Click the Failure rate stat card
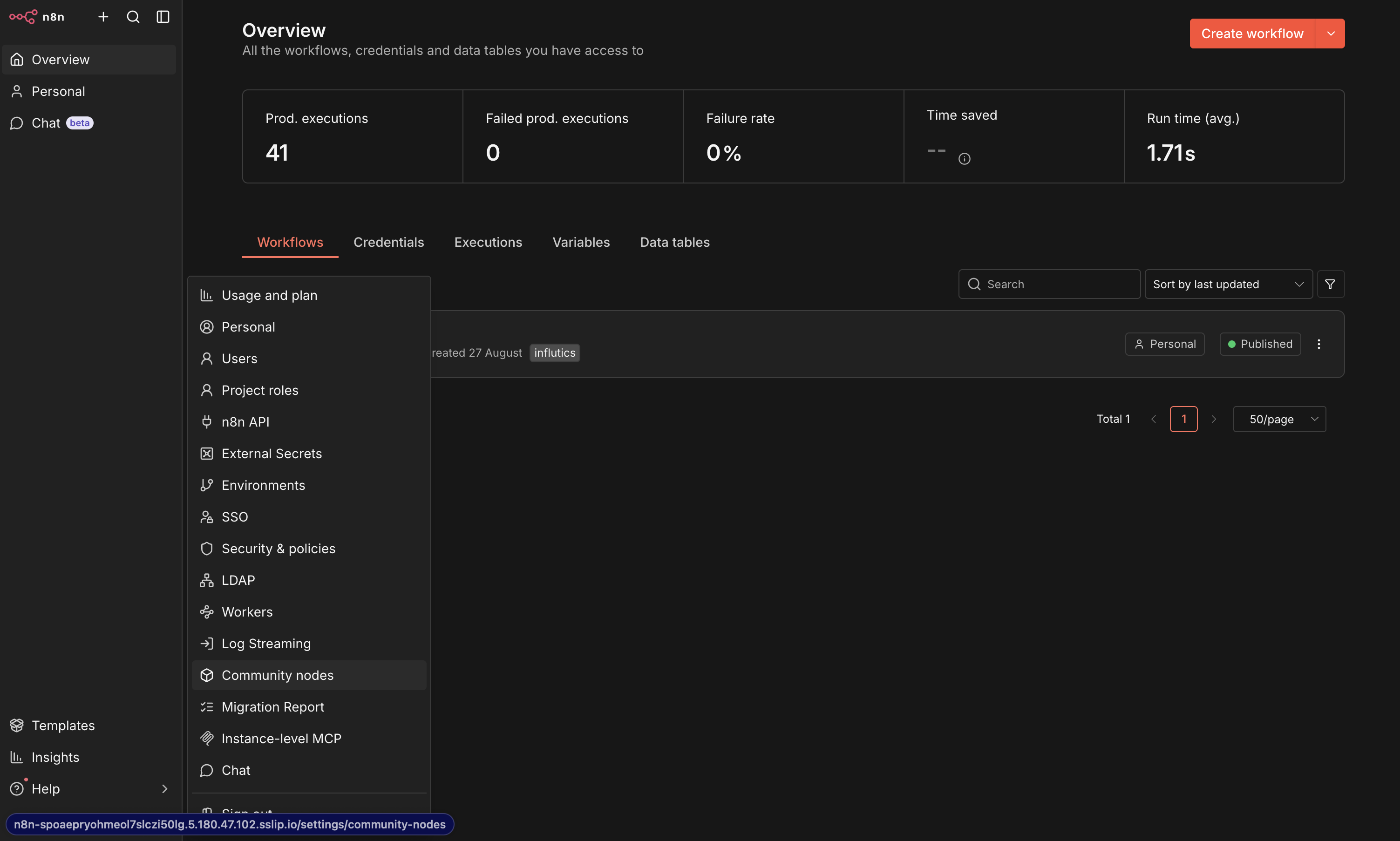The height and width of the screenshot is (841, 1400). click(793, 136)
